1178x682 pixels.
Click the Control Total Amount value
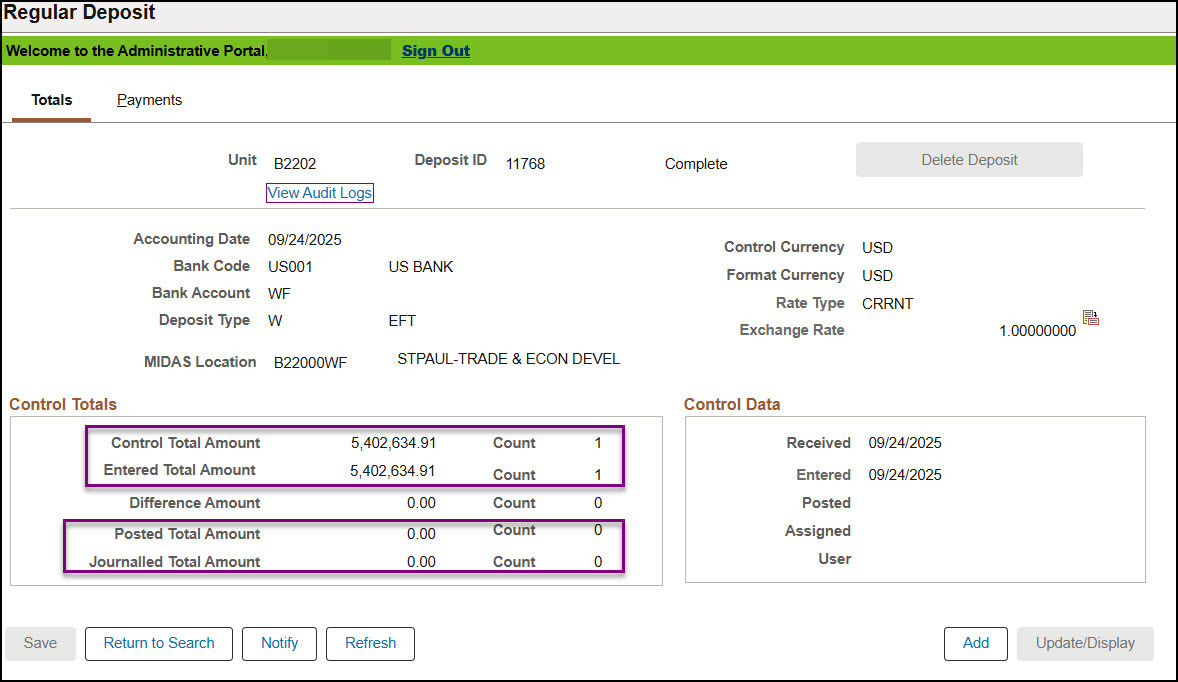pyautogui.click(x=393, y=443)
